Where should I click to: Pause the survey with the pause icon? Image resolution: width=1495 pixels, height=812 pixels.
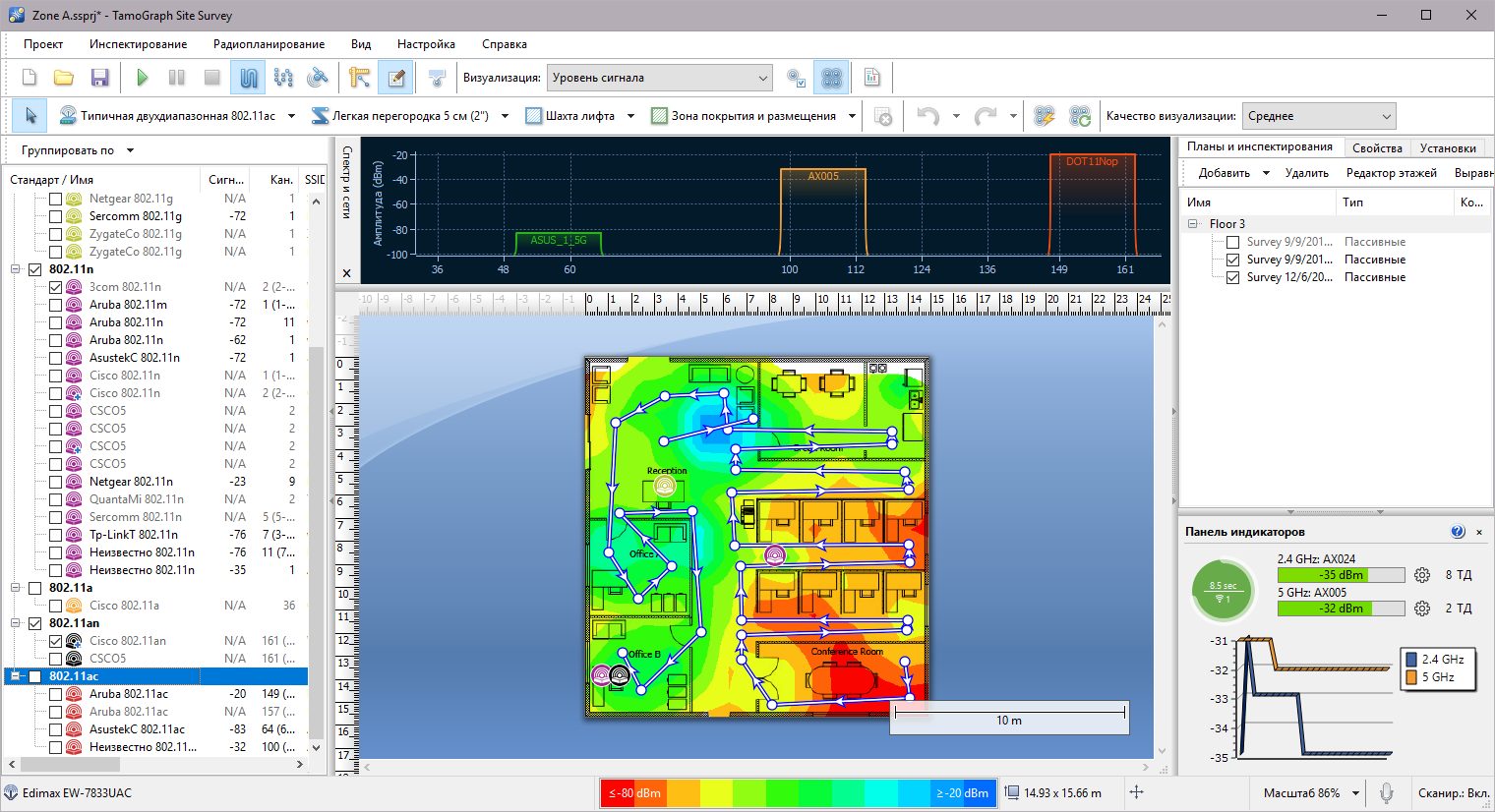[x=177, y=78]
